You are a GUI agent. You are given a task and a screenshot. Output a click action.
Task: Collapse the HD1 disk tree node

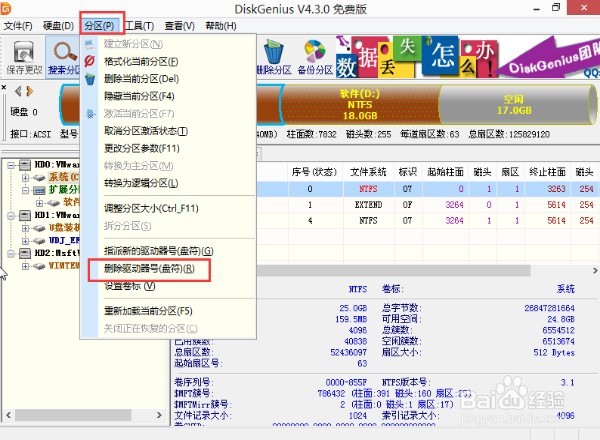[11, 215]
